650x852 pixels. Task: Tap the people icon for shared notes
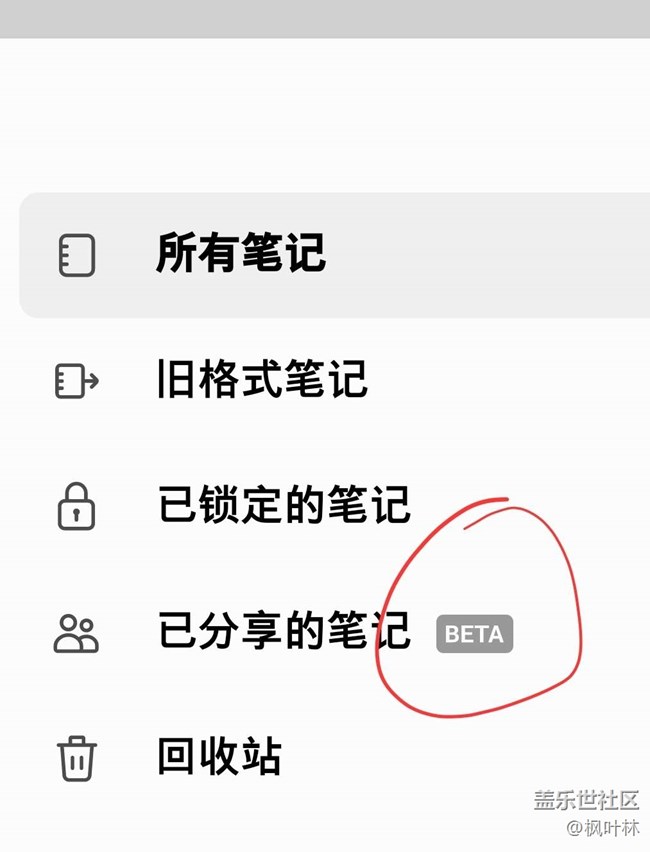coord(76,634)
